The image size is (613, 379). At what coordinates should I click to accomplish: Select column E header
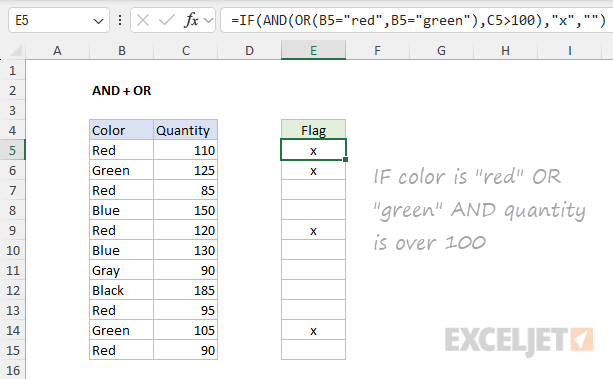(314, 50)
